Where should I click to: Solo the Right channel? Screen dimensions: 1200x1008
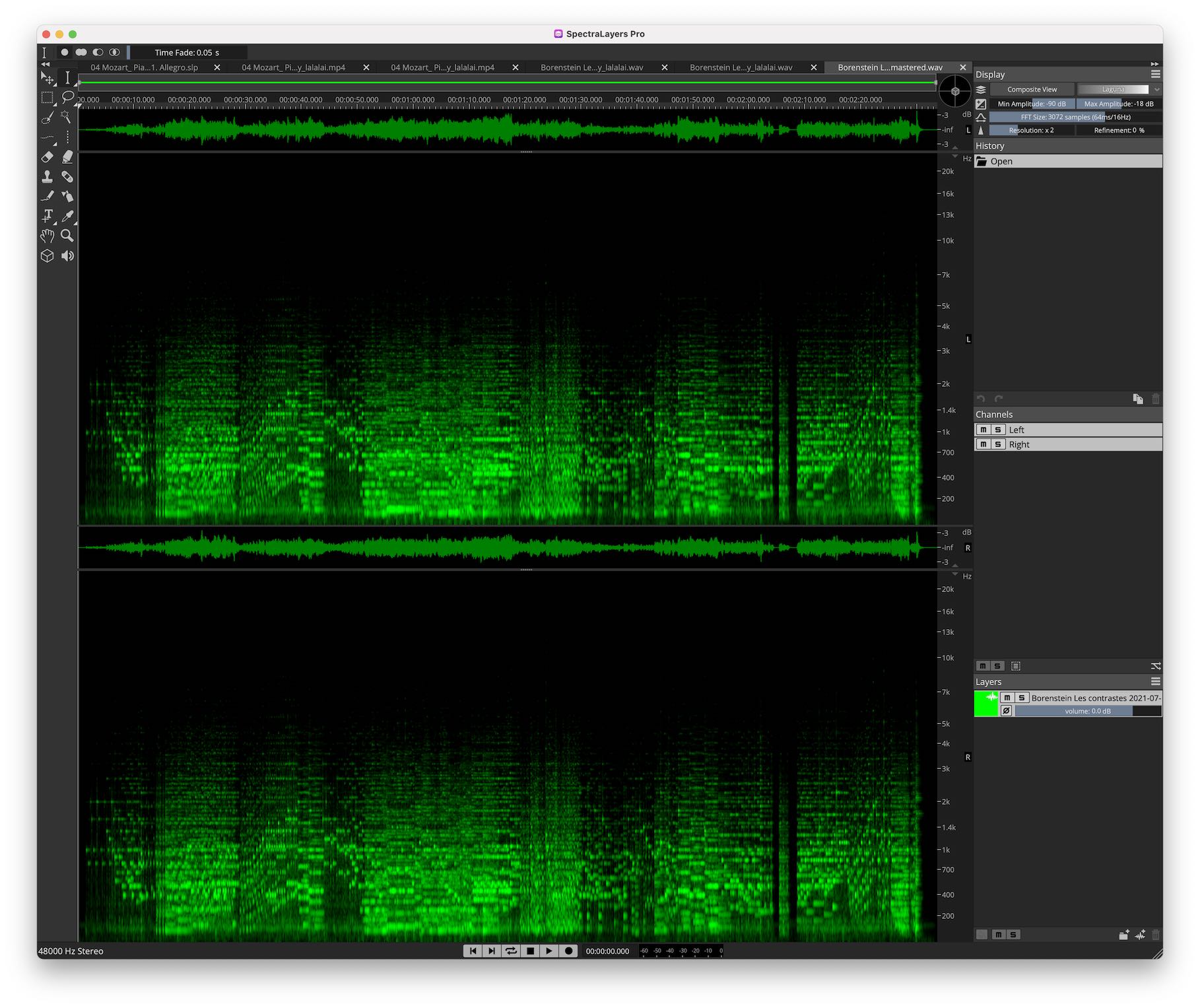998,444
